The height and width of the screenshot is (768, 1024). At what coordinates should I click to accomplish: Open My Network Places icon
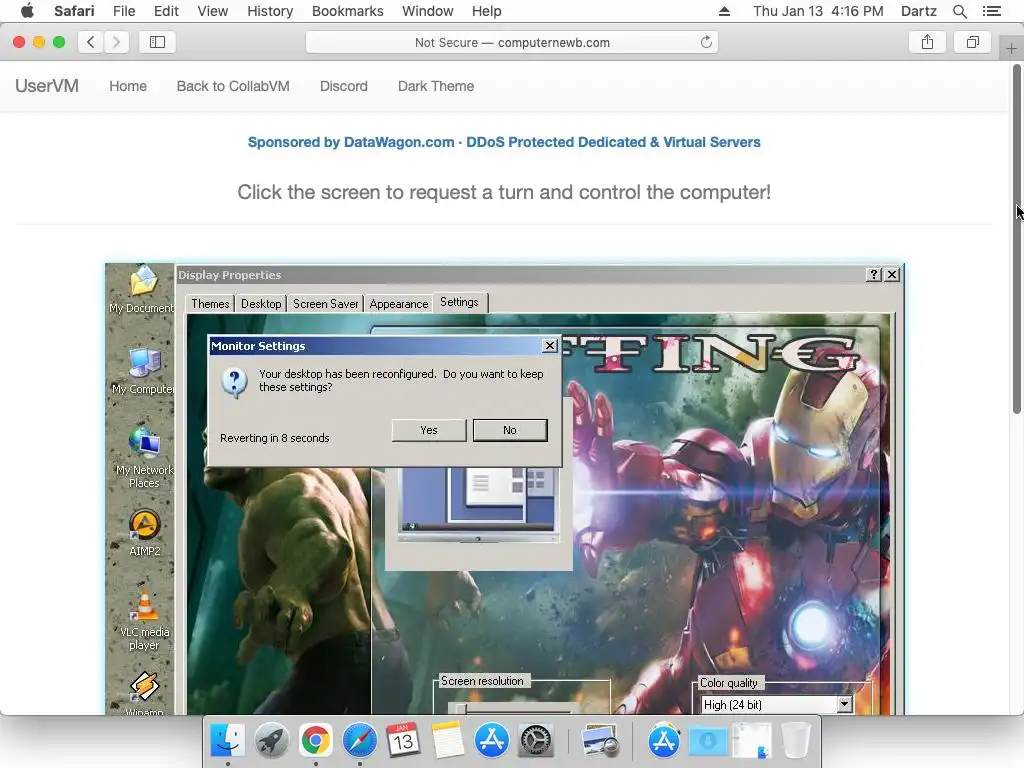point(144,458)
